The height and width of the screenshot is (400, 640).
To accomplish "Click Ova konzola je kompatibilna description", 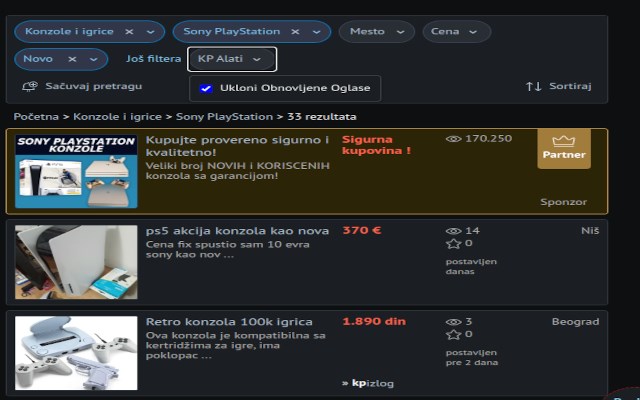I will [236, 345].
